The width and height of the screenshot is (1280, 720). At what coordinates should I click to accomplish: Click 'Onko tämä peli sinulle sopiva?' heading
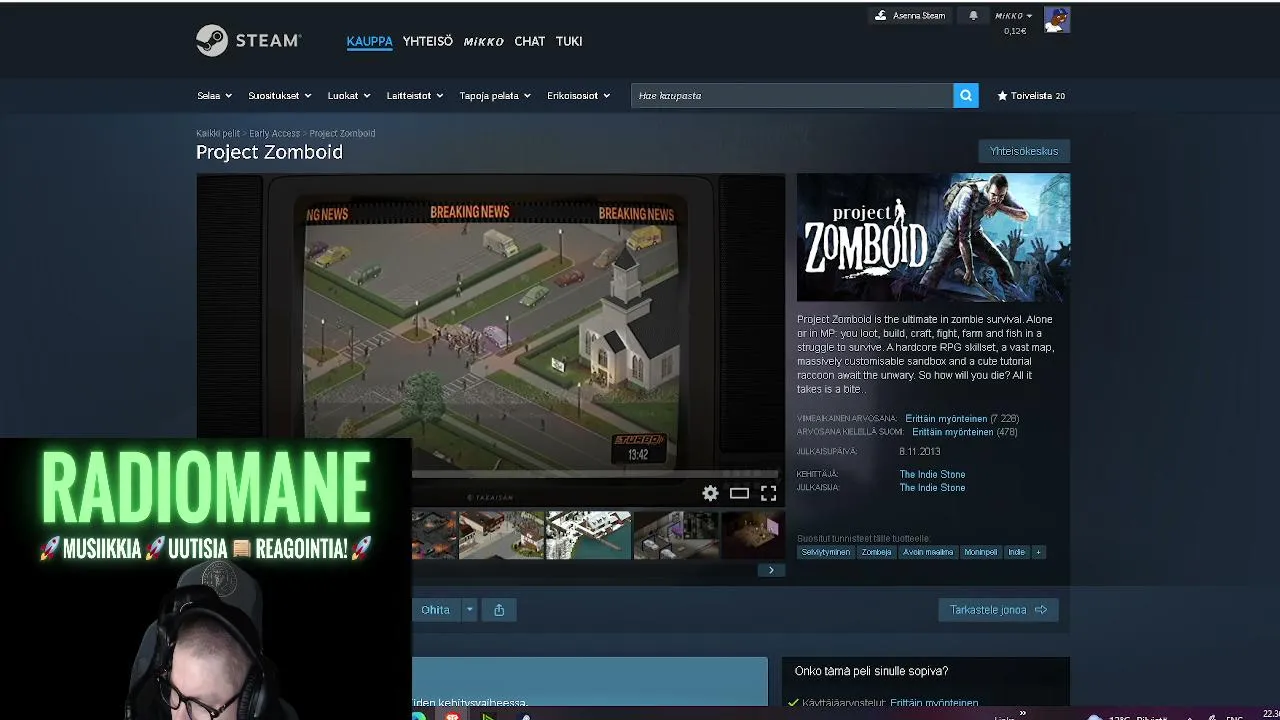871,671
